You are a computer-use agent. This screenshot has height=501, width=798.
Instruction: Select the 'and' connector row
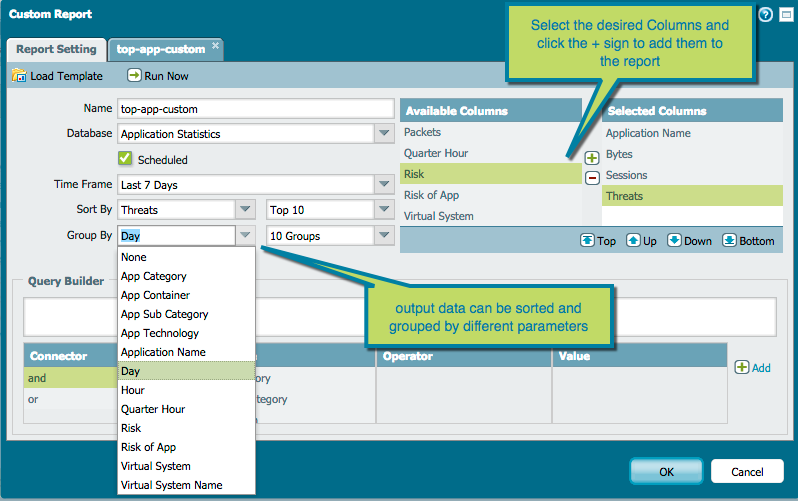[x=71, y=378]
